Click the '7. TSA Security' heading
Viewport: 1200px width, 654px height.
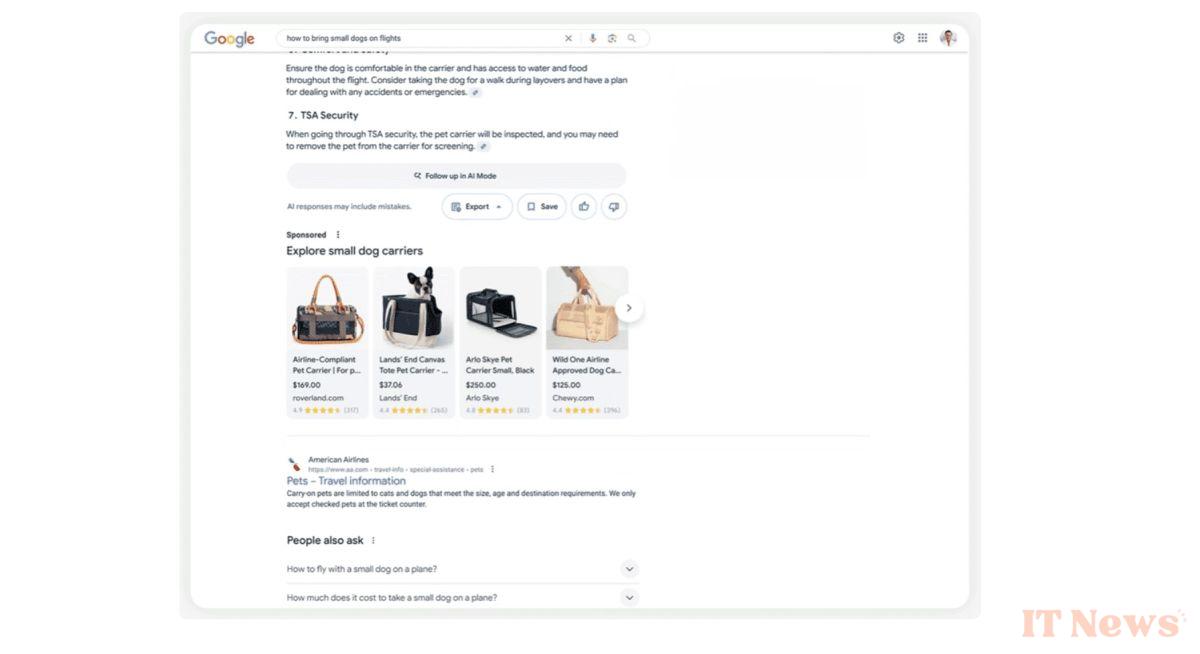click(322, 115)
